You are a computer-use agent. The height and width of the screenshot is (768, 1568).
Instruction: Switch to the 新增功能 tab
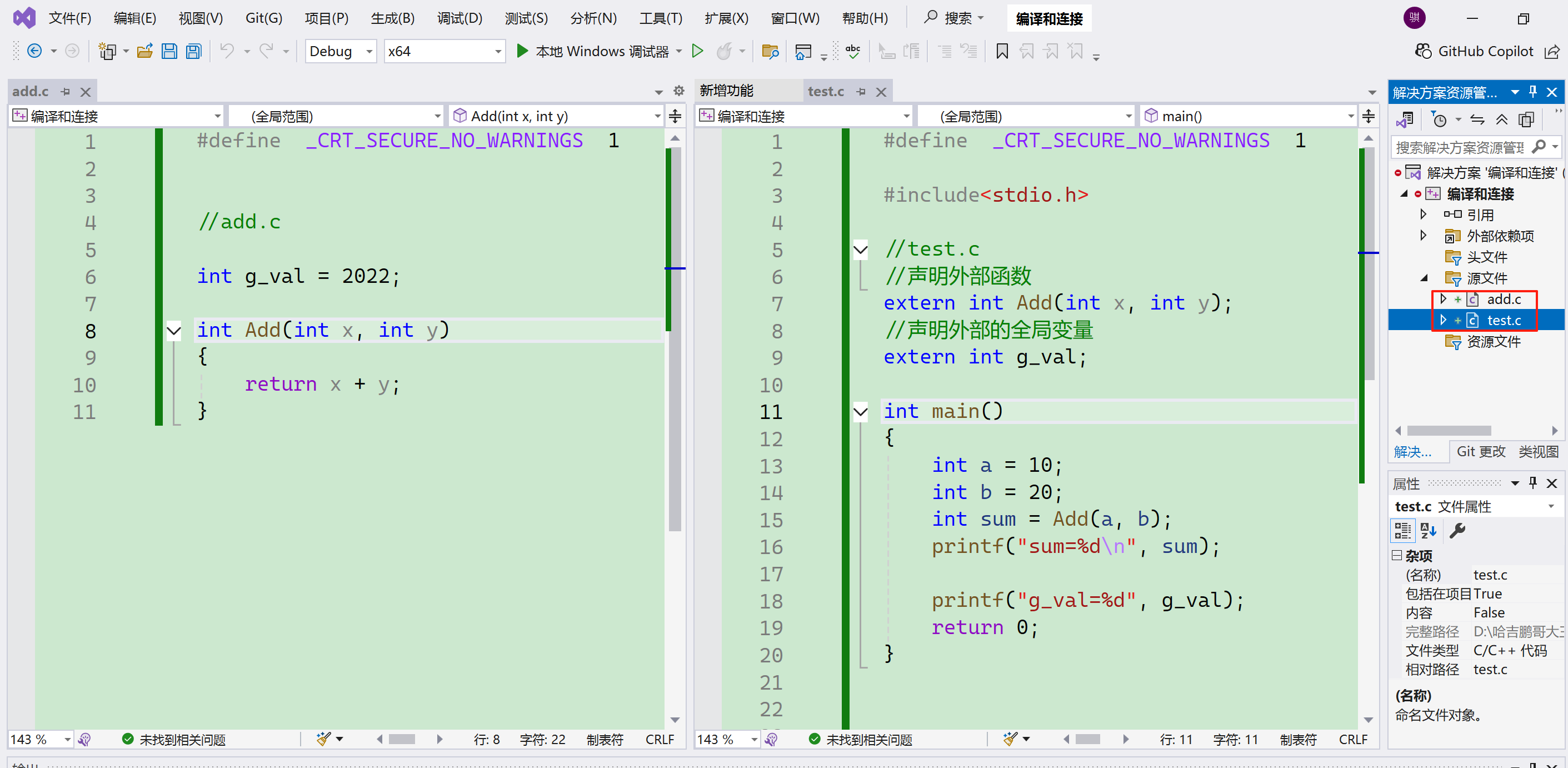pyautogui.click(x=727, y=91)
